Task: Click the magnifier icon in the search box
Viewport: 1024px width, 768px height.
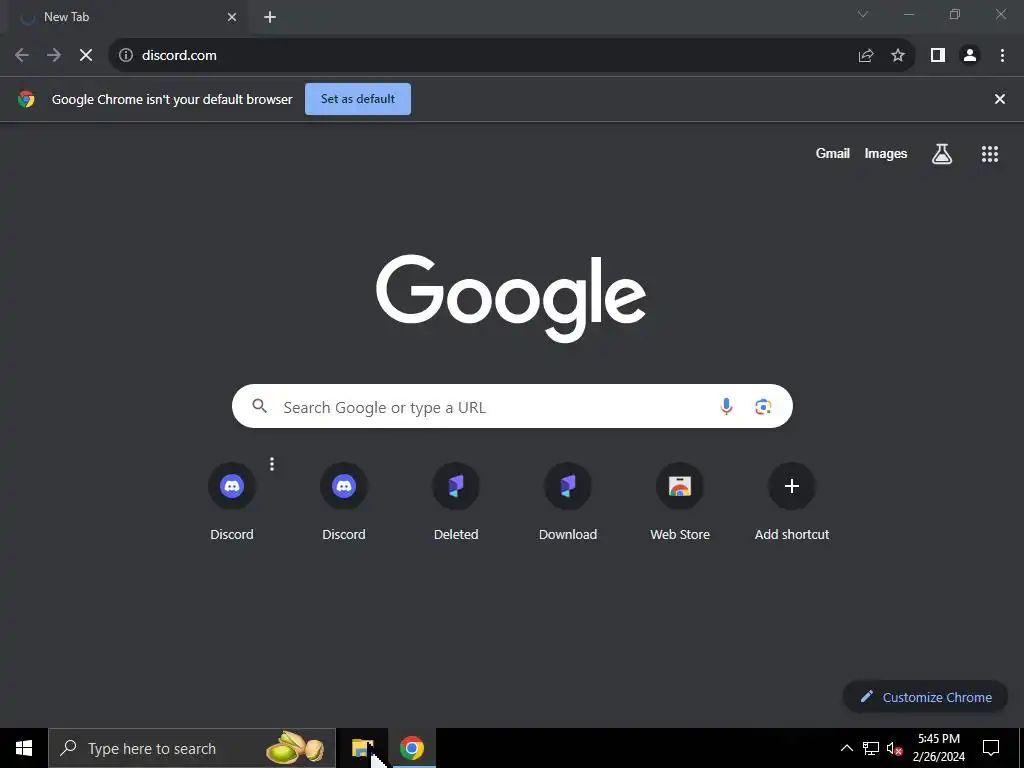Action: coord(259,406)
